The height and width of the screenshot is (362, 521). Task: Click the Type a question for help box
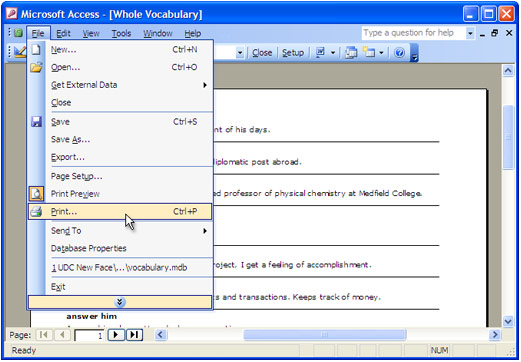[x=413, y=33]
